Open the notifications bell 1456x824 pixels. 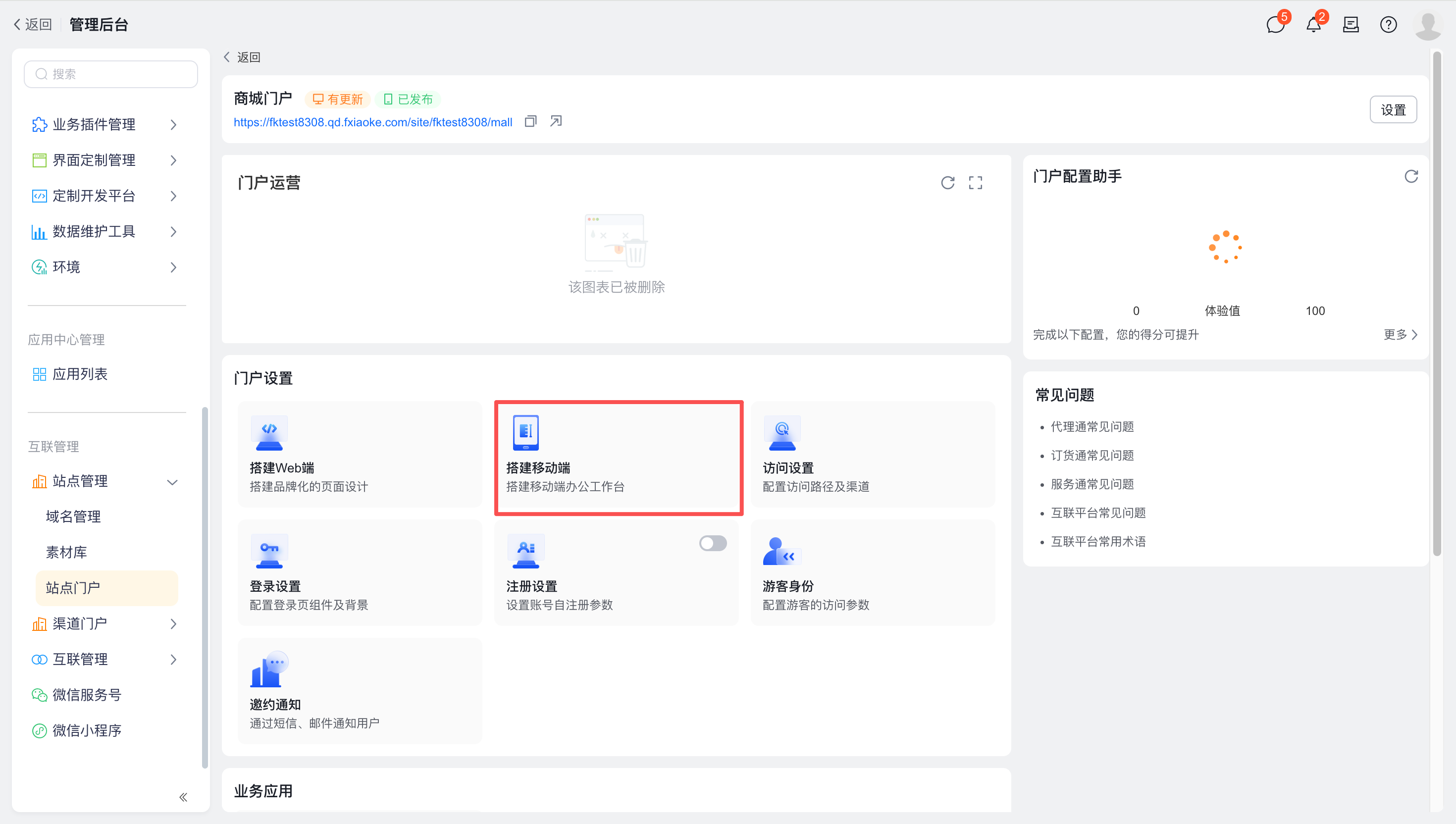coord(1313,25)
